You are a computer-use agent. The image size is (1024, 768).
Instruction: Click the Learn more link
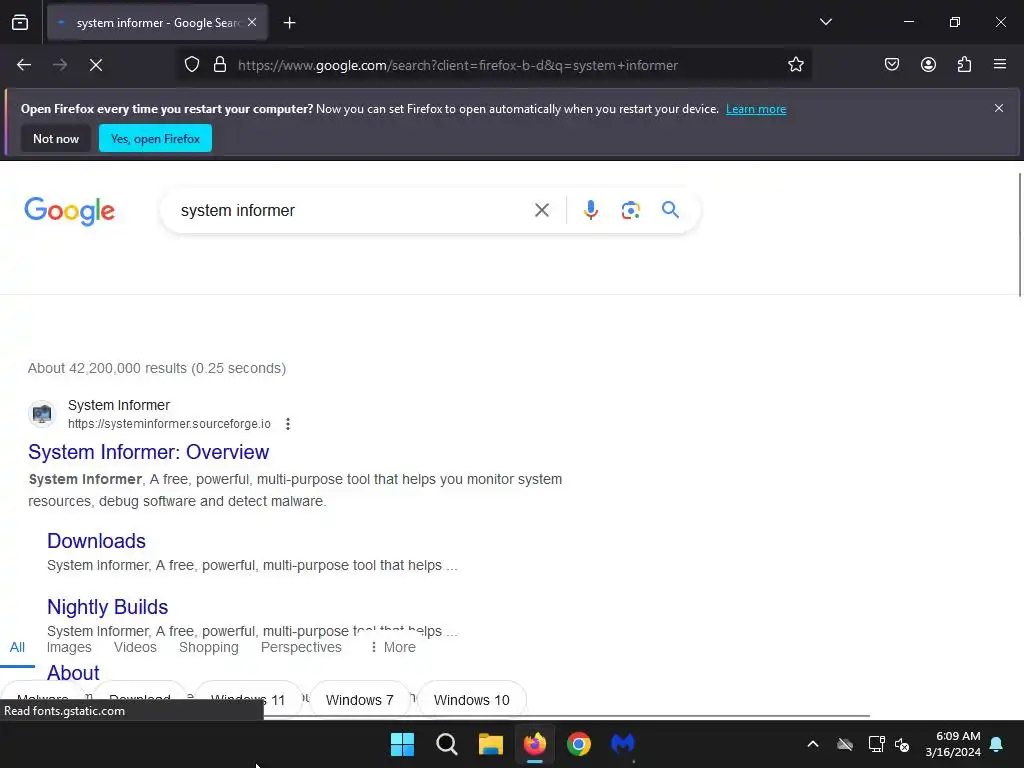pos(756,109)
